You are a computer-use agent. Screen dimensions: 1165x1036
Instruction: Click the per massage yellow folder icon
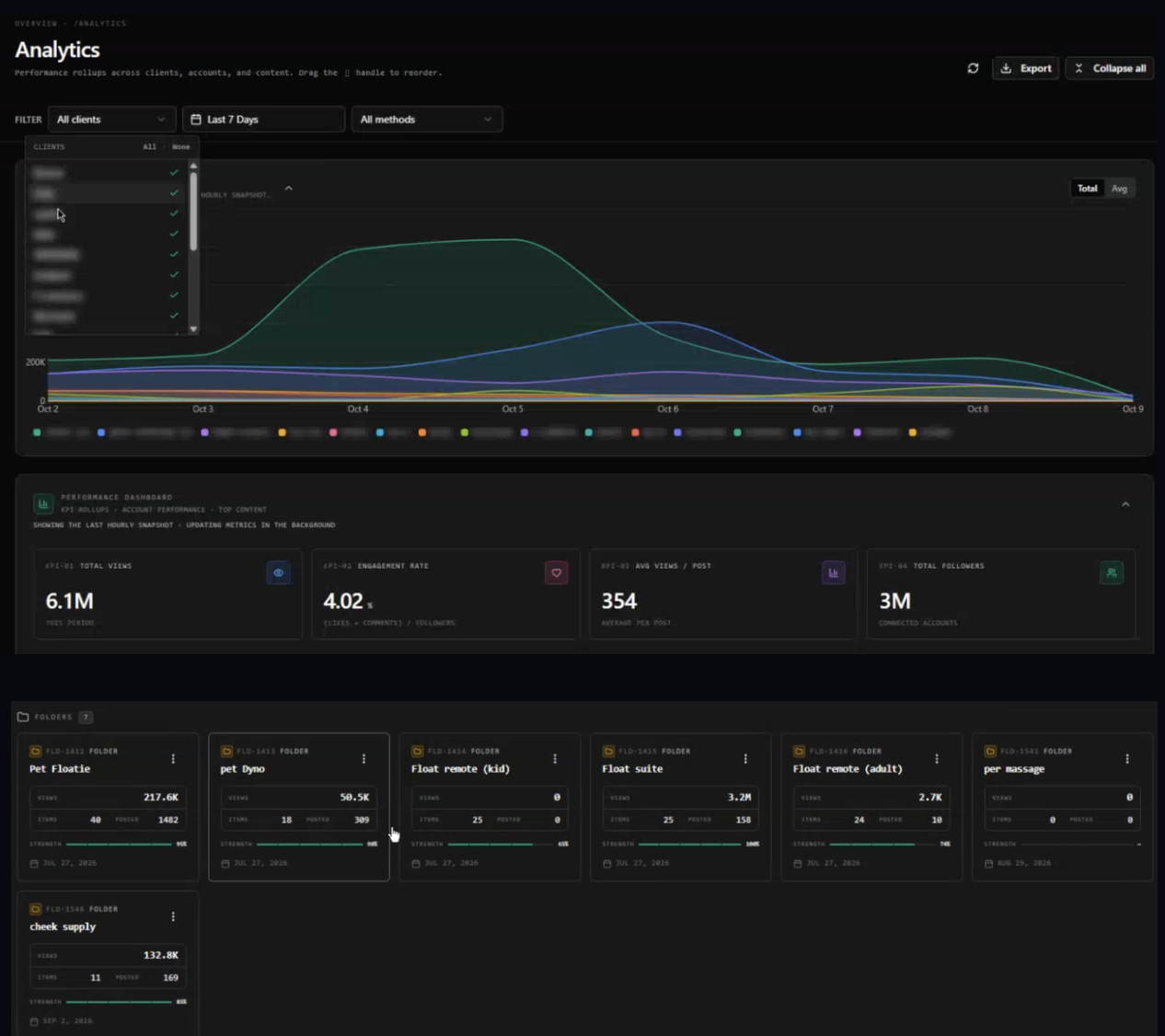coord(990,751)
